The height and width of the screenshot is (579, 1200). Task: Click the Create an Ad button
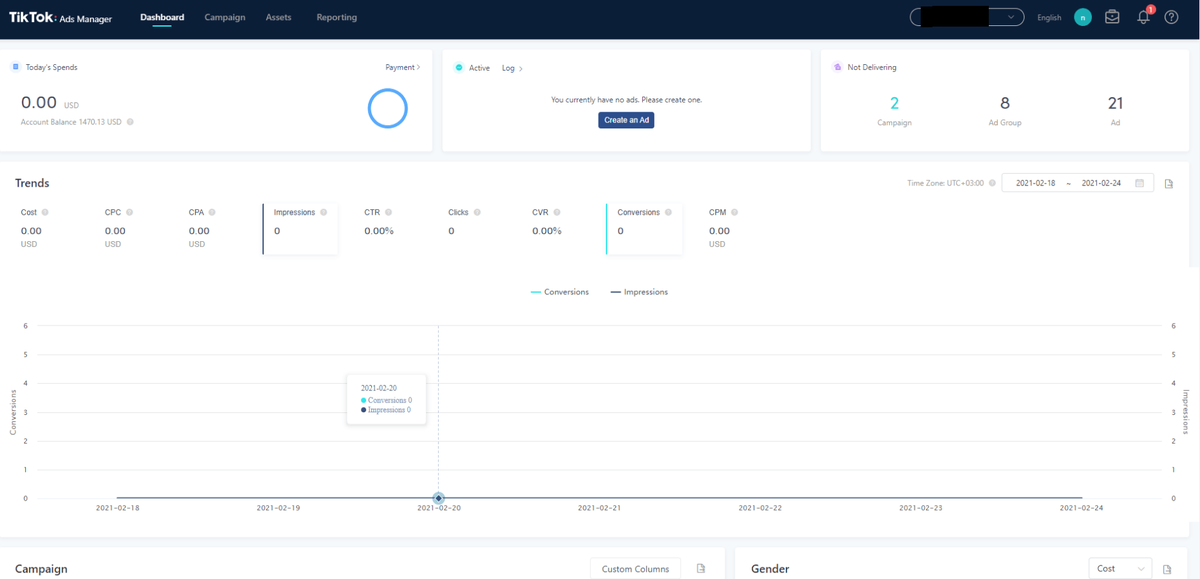coord(626,120)
